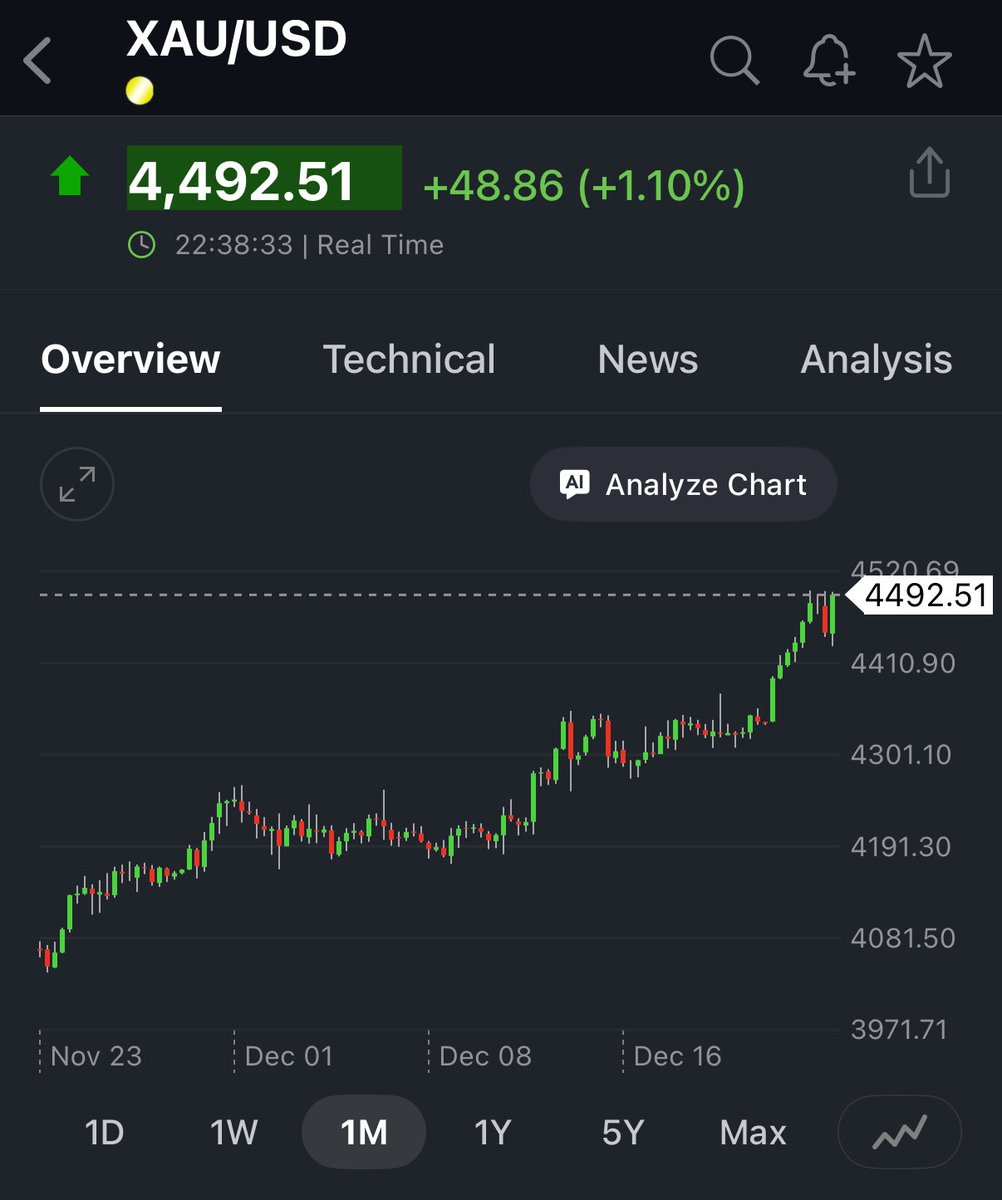Tap the +48.86 (+1.10%) change

pyautogui.click(x=584, y=186)
